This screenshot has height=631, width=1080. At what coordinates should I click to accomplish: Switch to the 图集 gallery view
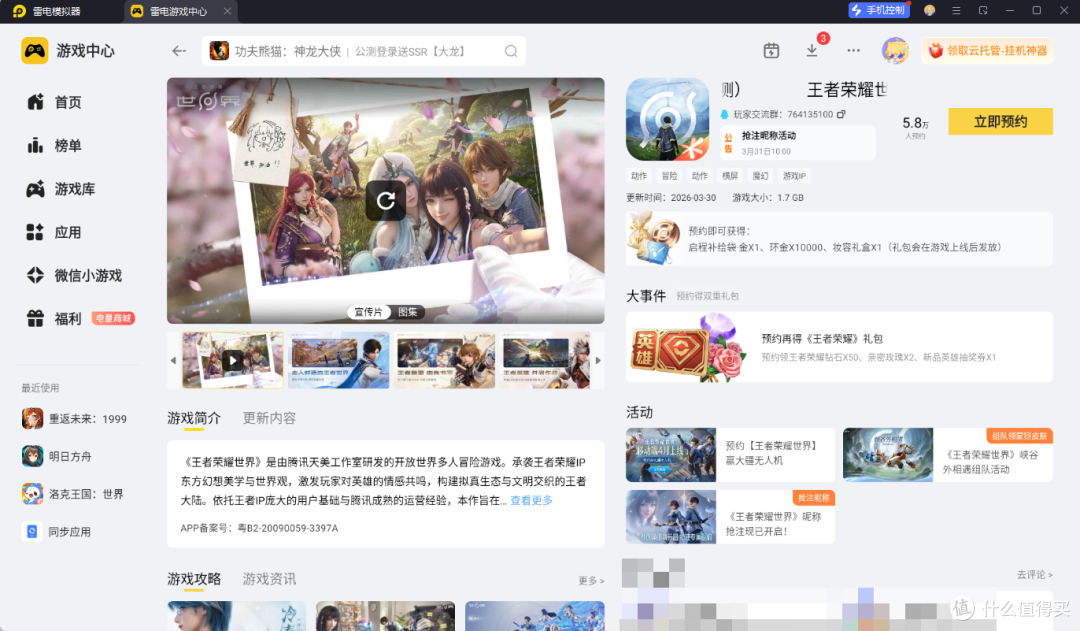pyautogui.click(x=408, y=312)
